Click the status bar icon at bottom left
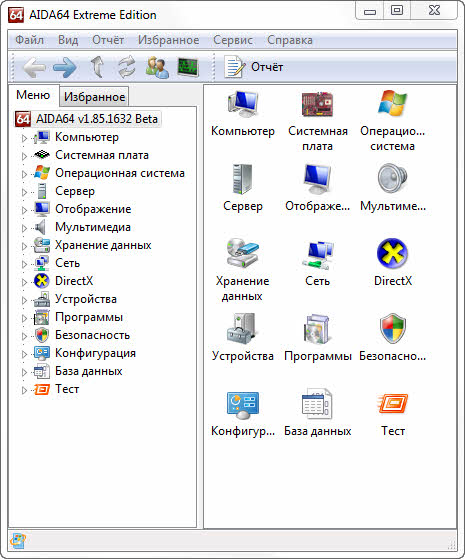The width and height of the screenshot is (465, 559). point(17,541)
